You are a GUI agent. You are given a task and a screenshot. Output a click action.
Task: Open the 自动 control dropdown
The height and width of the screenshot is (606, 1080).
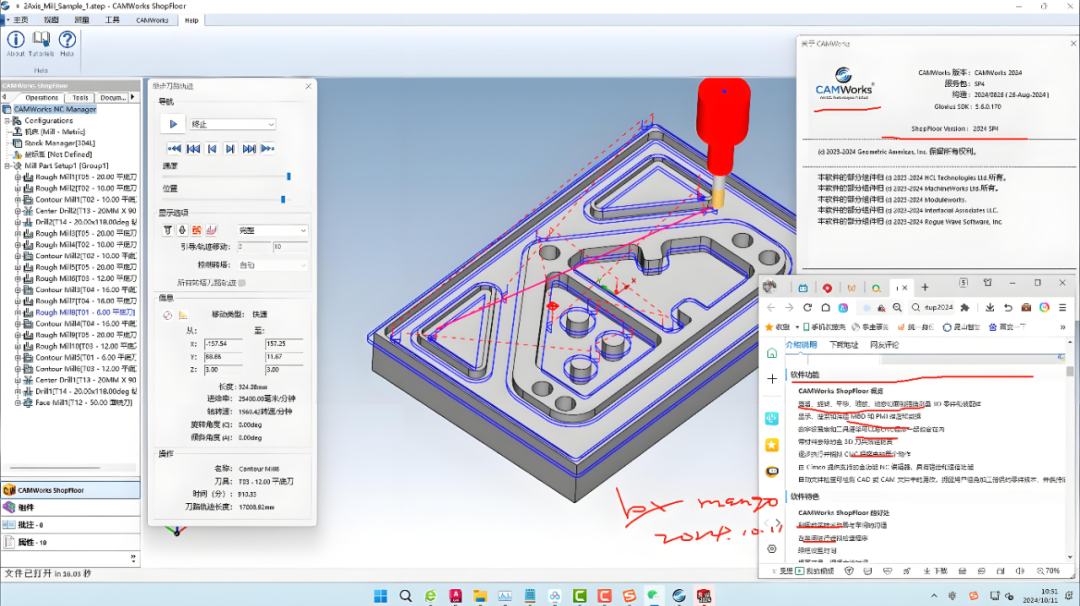coord(272,265)
